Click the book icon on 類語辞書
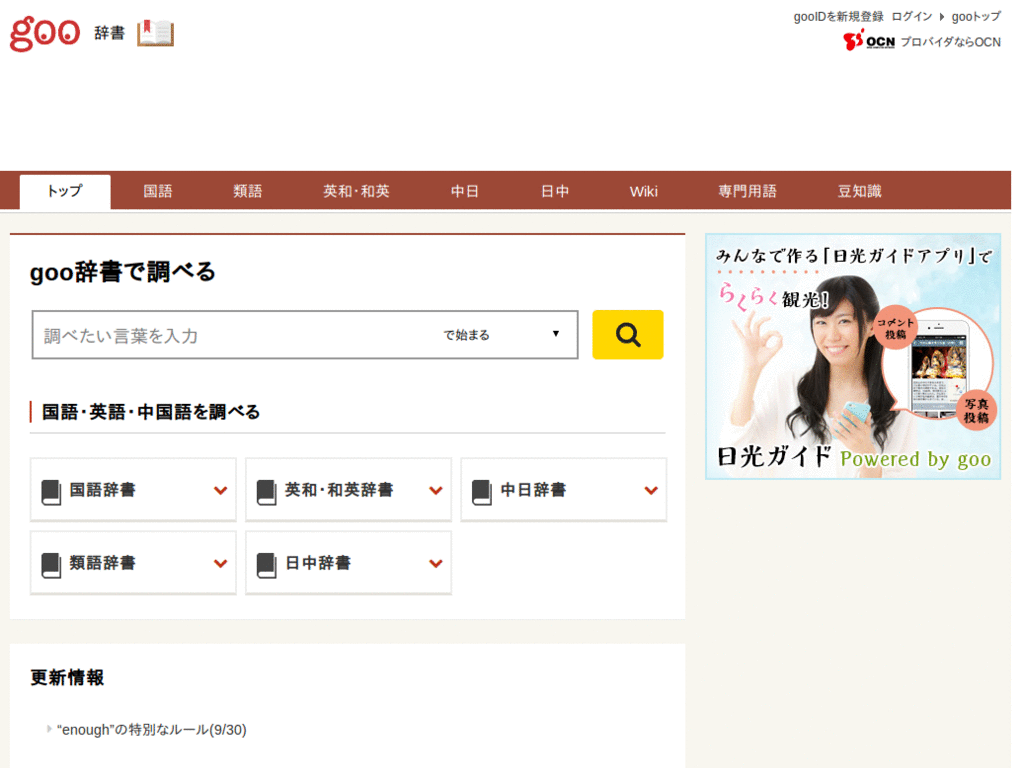Viewport: 1024px width, 768px height. pos(49,562)
